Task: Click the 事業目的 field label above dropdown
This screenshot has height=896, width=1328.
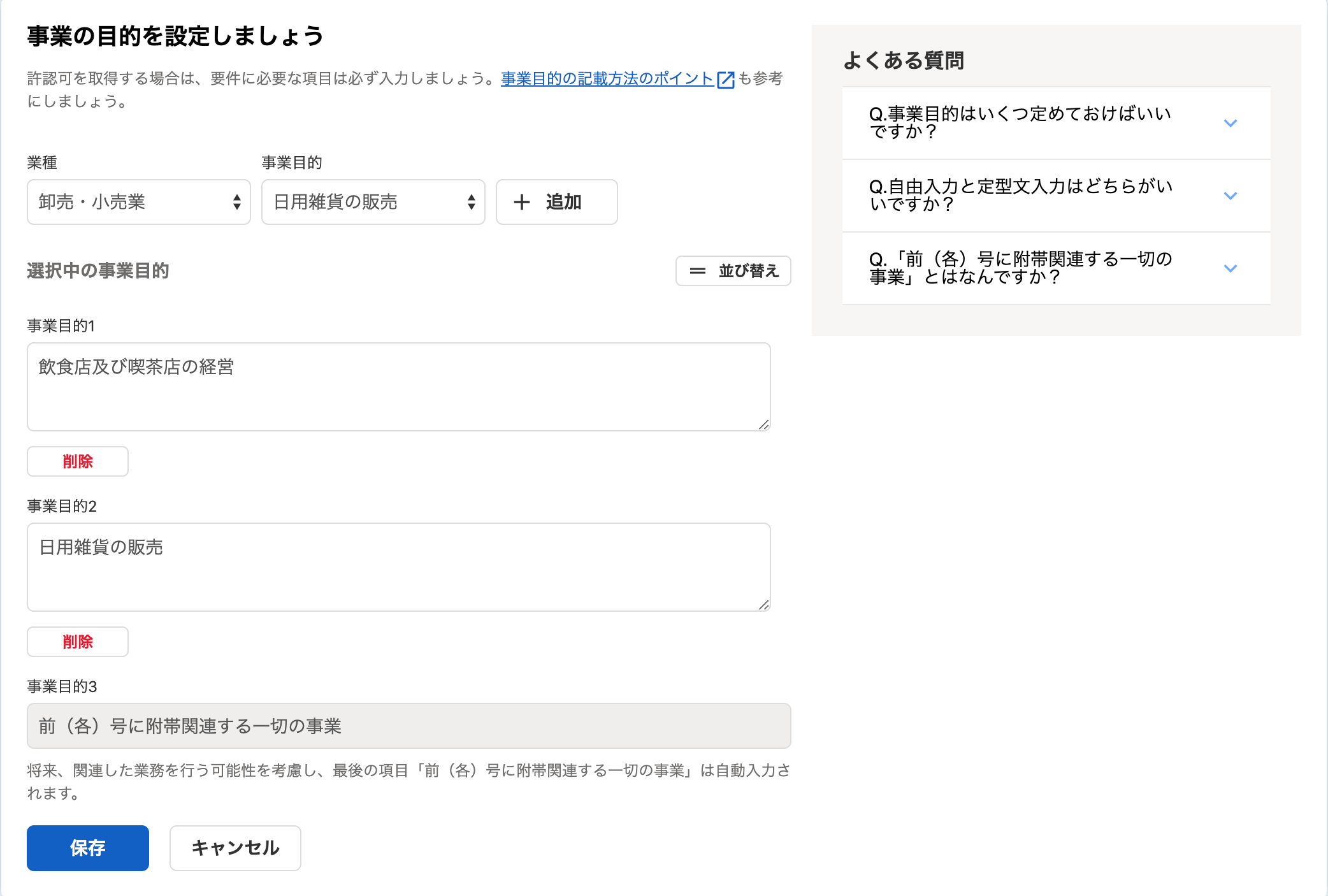Action: coord(292,163)
